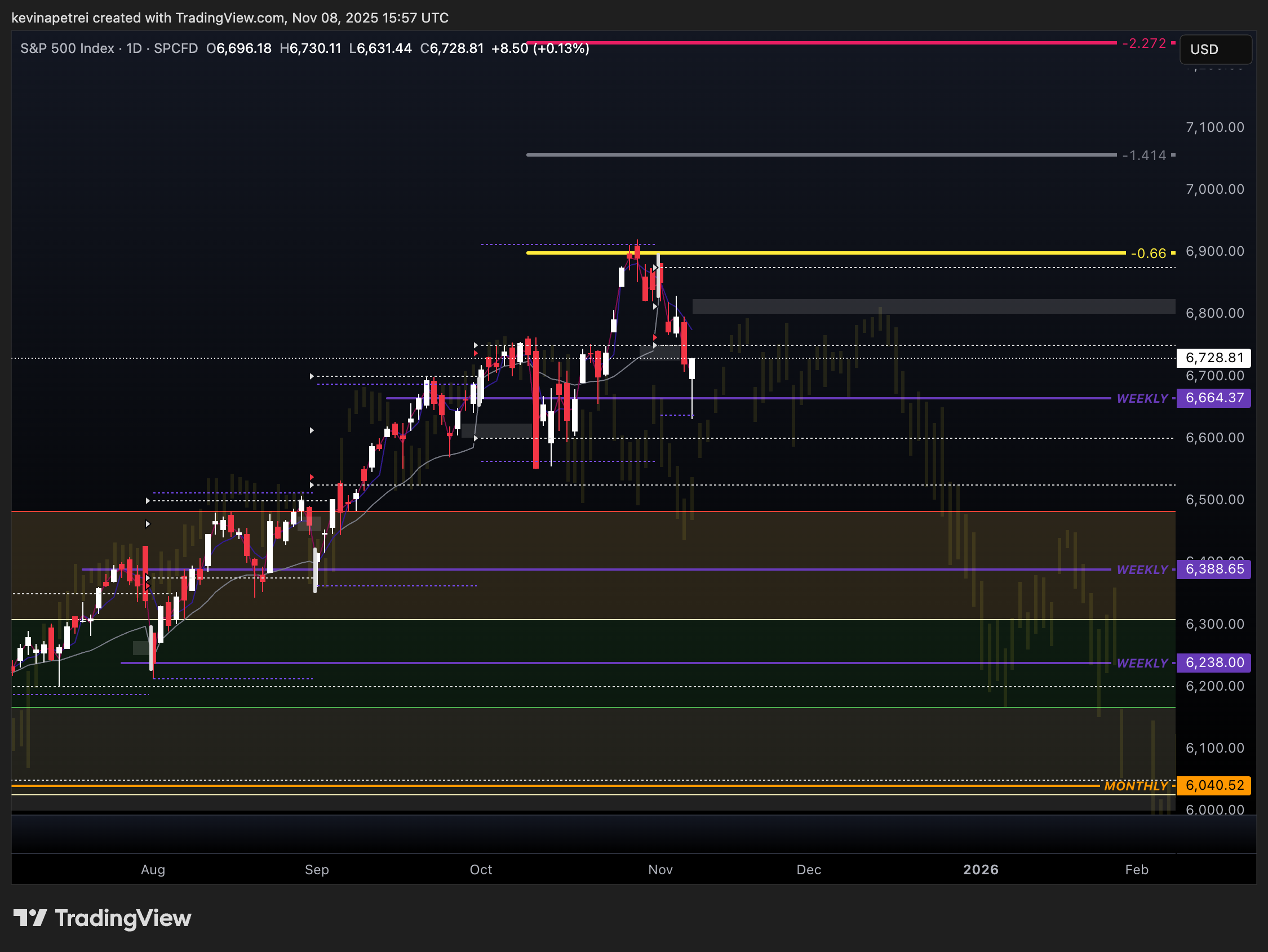Click the 2026 label on time axis
The width and height of the screenshot is (1268, 952).
pyautogui.click(x=980, y=869)
